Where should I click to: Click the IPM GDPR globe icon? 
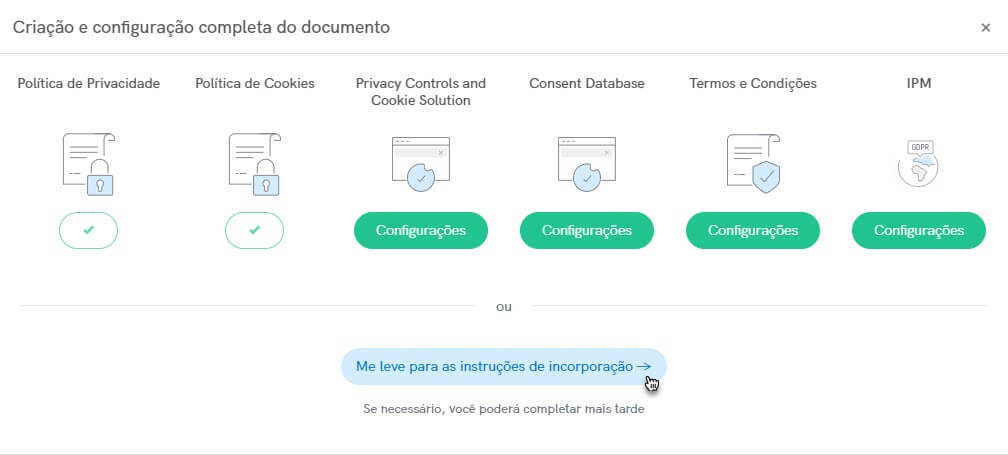919,165
